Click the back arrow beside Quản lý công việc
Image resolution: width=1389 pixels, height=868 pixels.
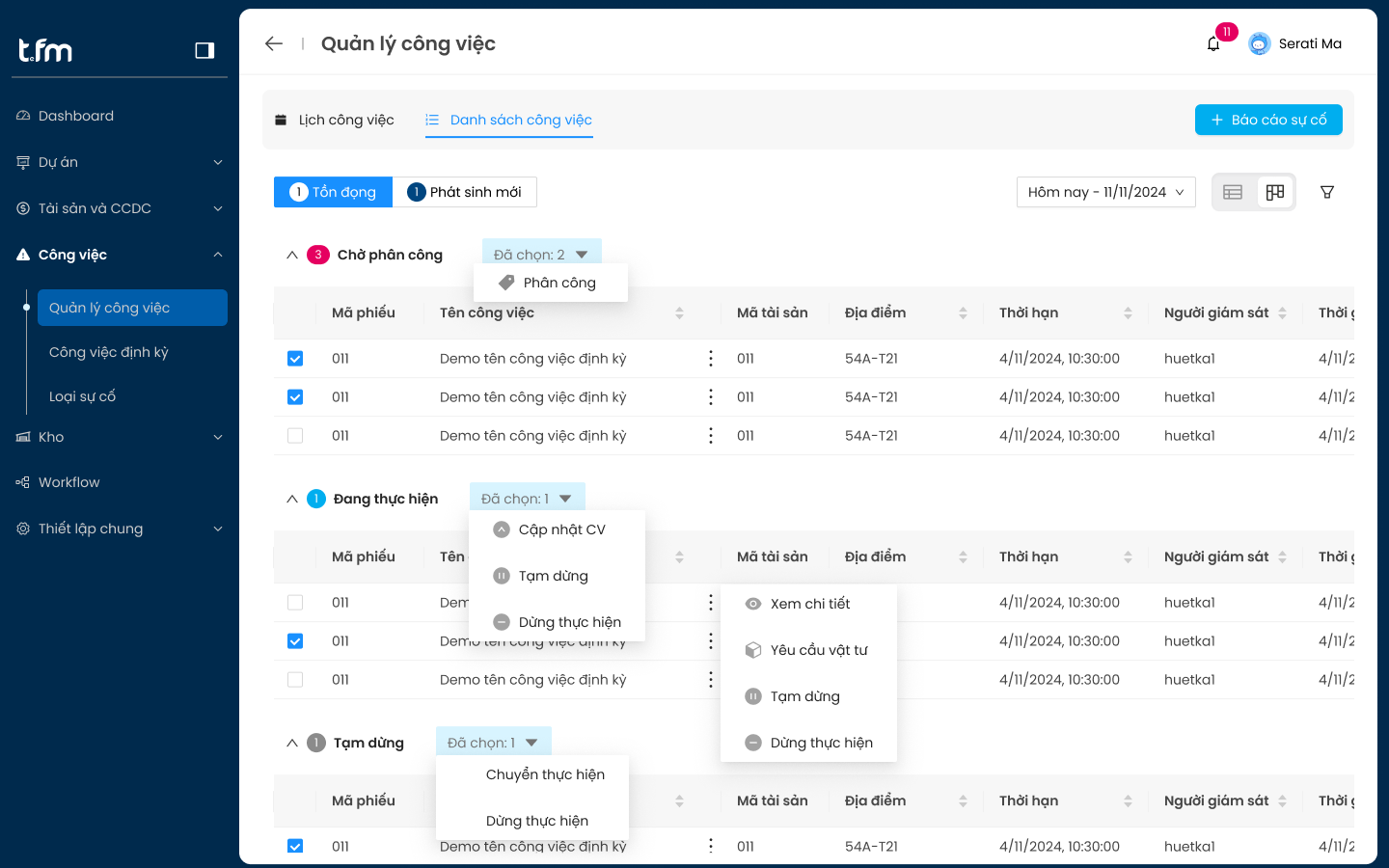point(274,43)
